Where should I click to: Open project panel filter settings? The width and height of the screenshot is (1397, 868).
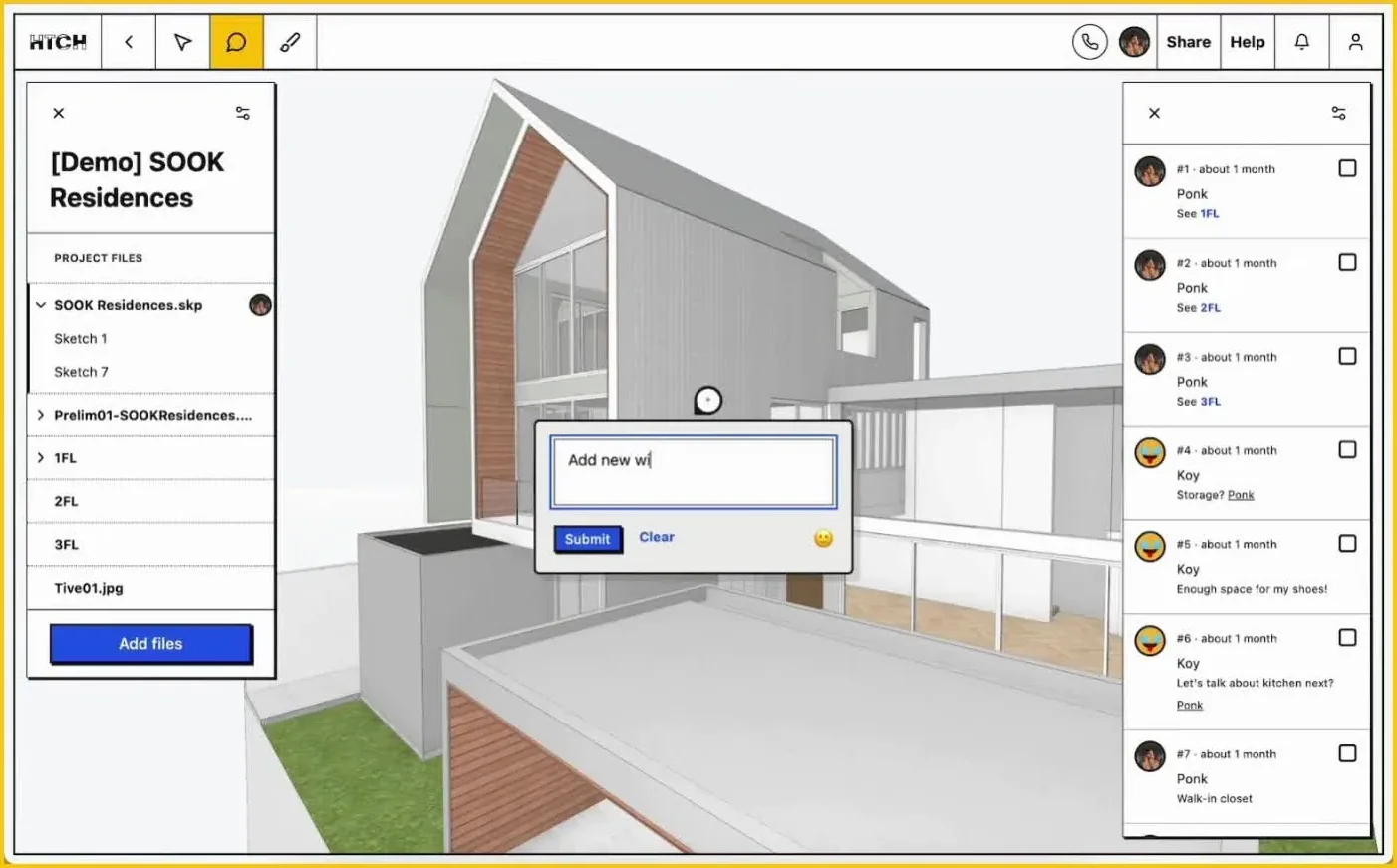243,113
